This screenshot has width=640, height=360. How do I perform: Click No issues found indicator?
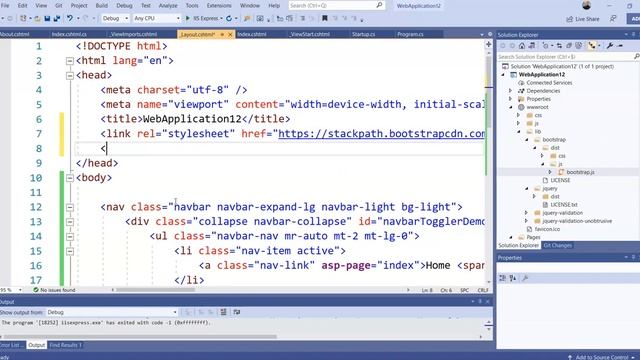tap(54, 290)
